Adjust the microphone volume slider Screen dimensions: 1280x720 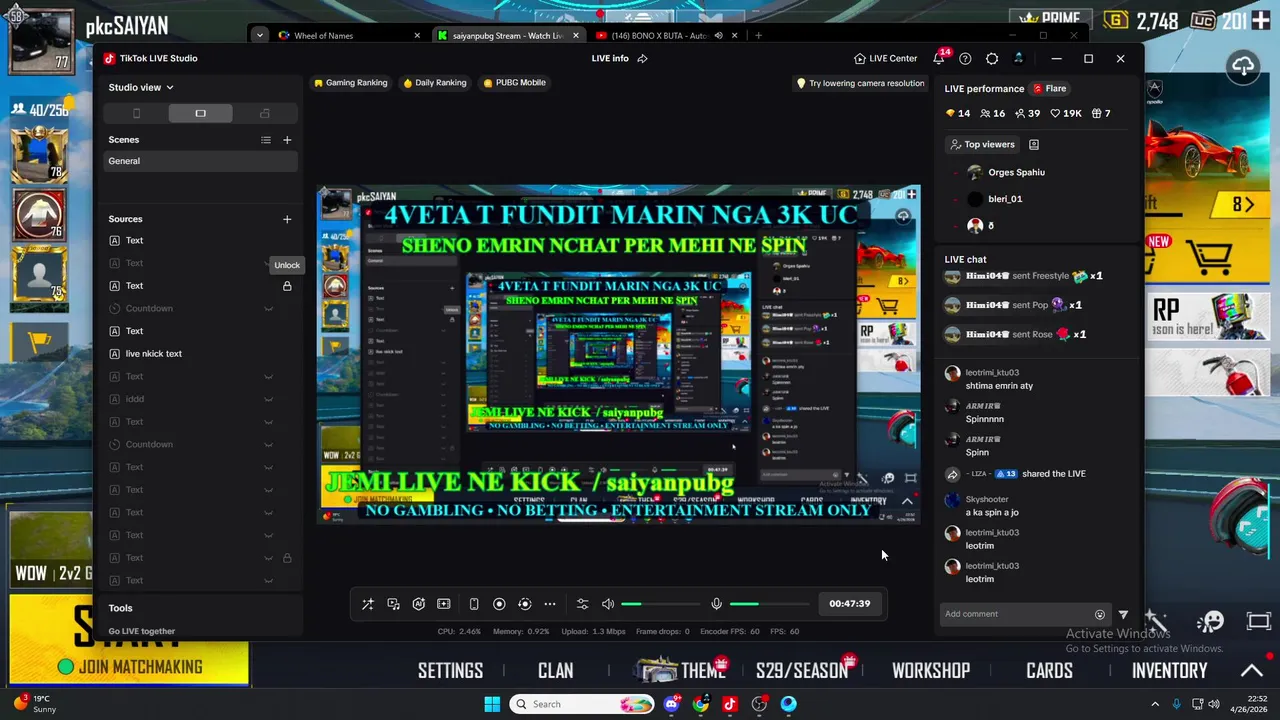[768, 604]
